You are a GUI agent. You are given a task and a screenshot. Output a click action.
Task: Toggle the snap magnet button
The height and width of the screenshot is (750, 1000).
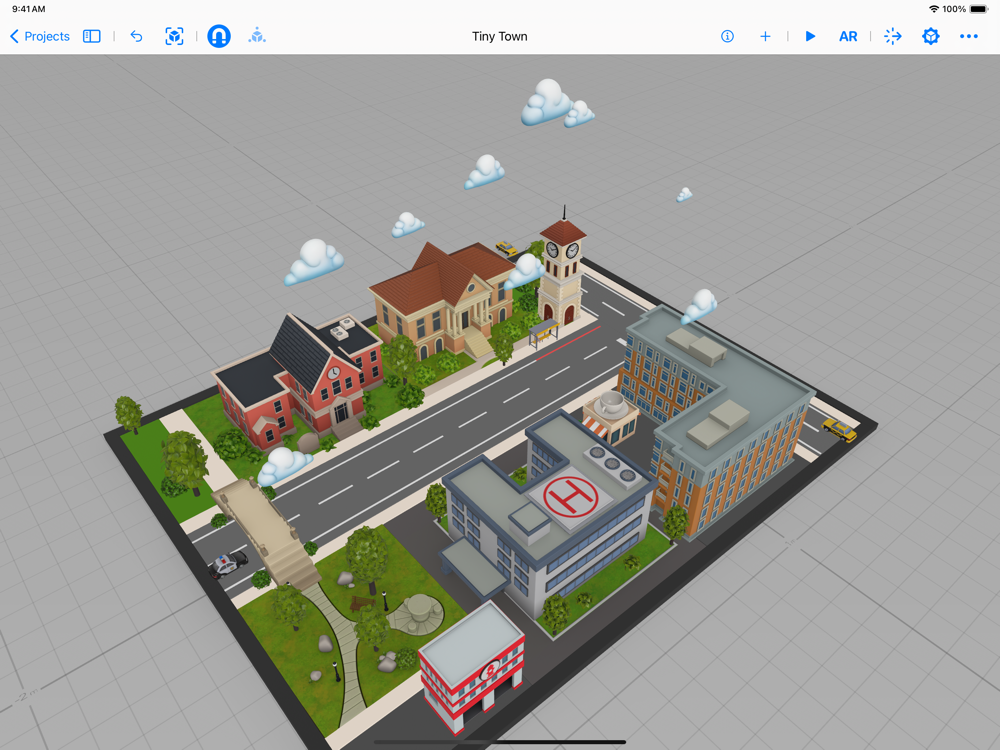point(219,36)
